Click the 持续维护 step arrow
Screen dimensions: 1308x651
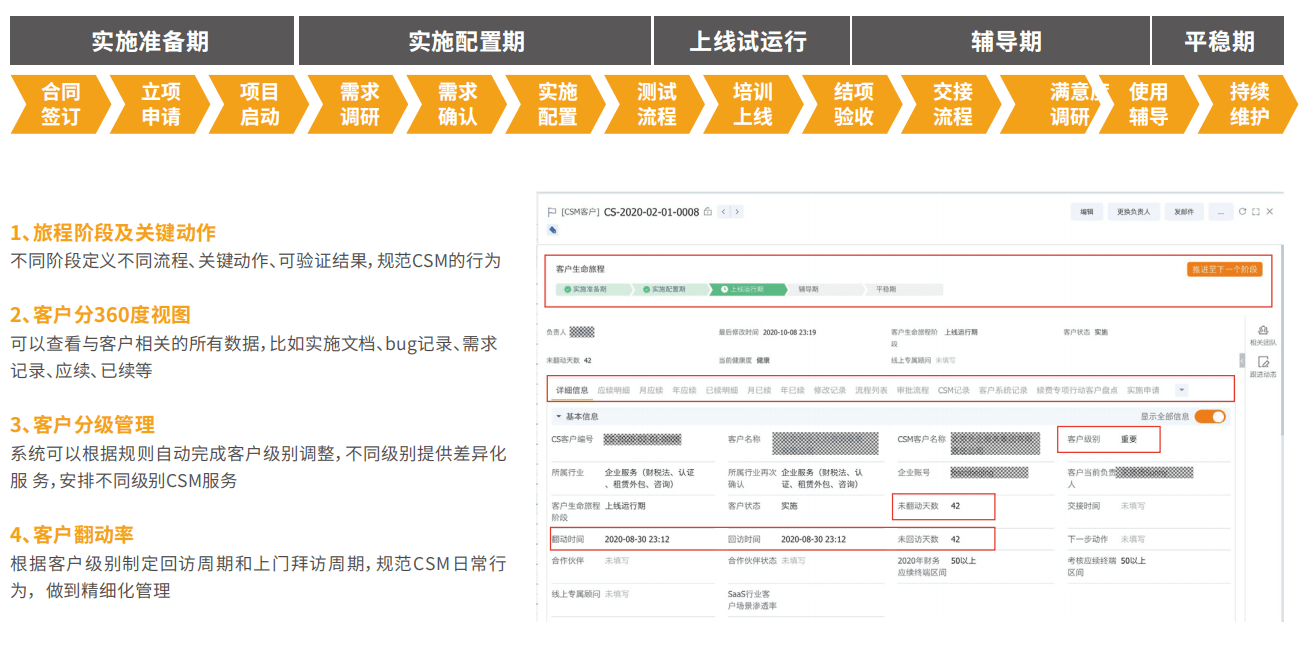(1249, 104)
